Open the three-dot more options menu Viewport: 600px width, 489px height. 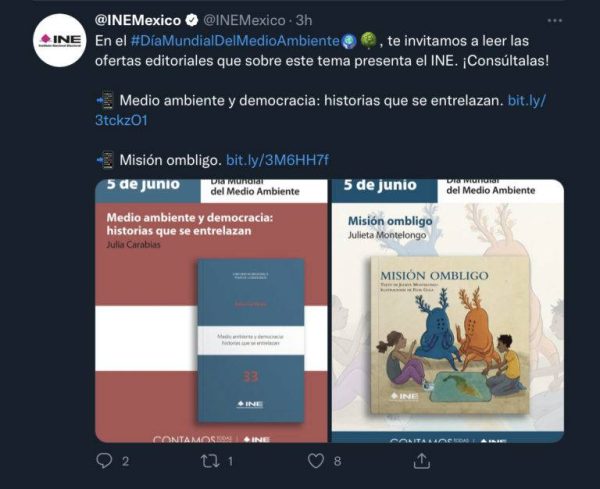[x=554, y=20]
